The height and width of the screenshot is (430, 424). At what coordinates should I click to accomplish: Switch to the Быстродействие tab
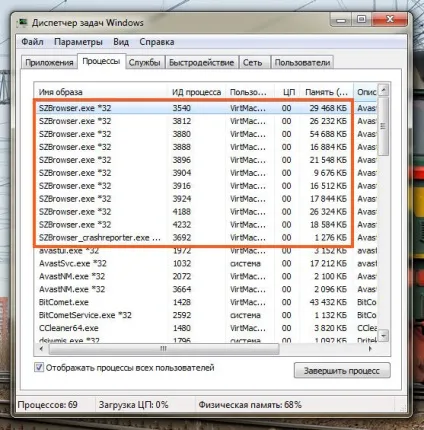tap(201, 62)
